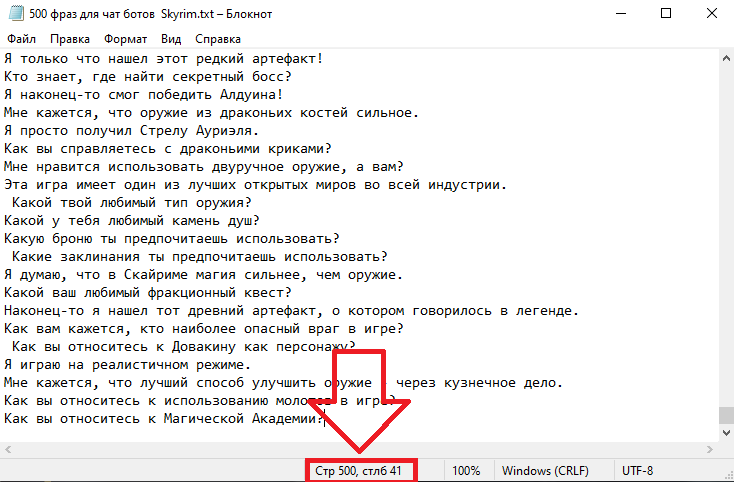Open the Файл menu
Viewport: 734px width, 482px height.
22,39
